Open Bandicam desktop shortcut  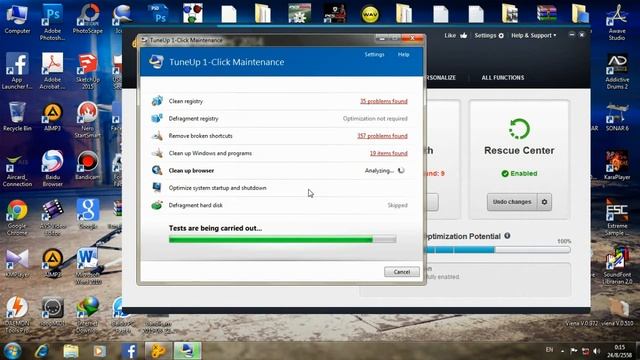[87, 165]
